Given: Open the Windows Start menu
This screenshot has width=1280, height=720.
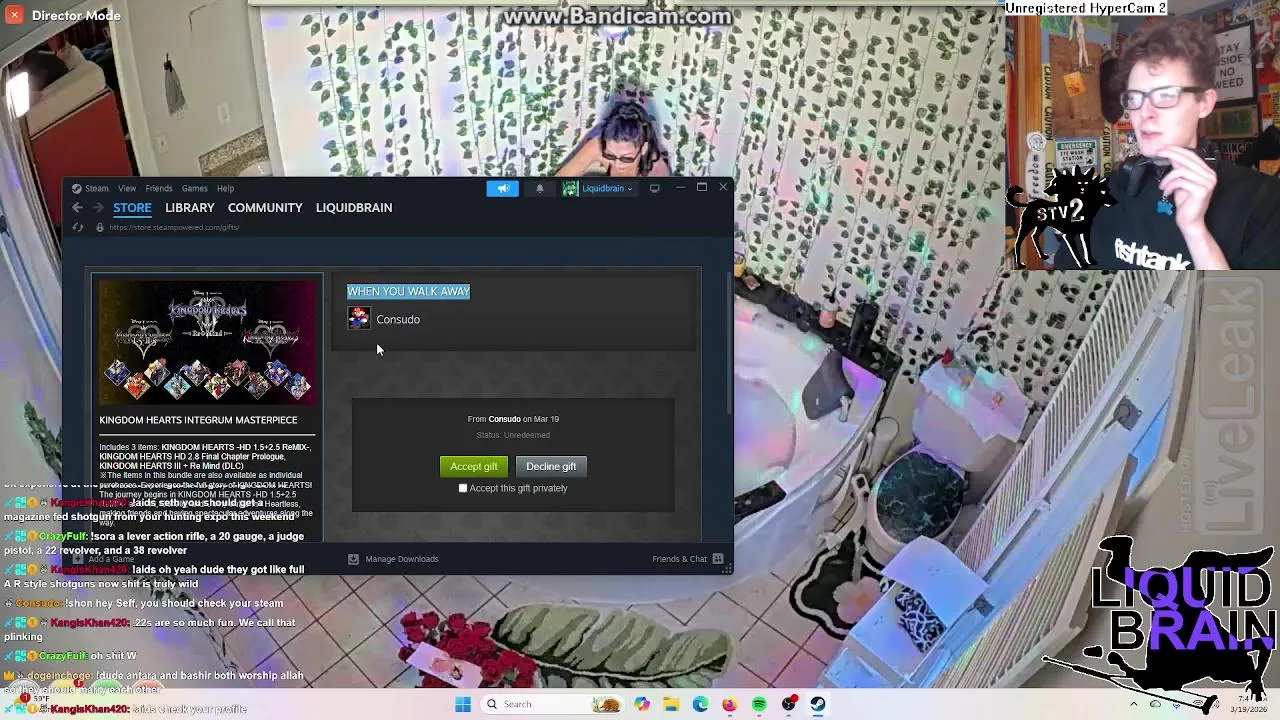Looking at the screenshot, I should coord(463,704).
